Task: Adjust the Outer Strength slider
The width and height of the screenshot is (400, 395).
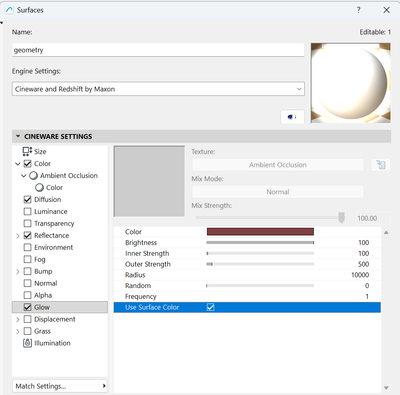Action: pyautogui.click(x=260, y=264)
